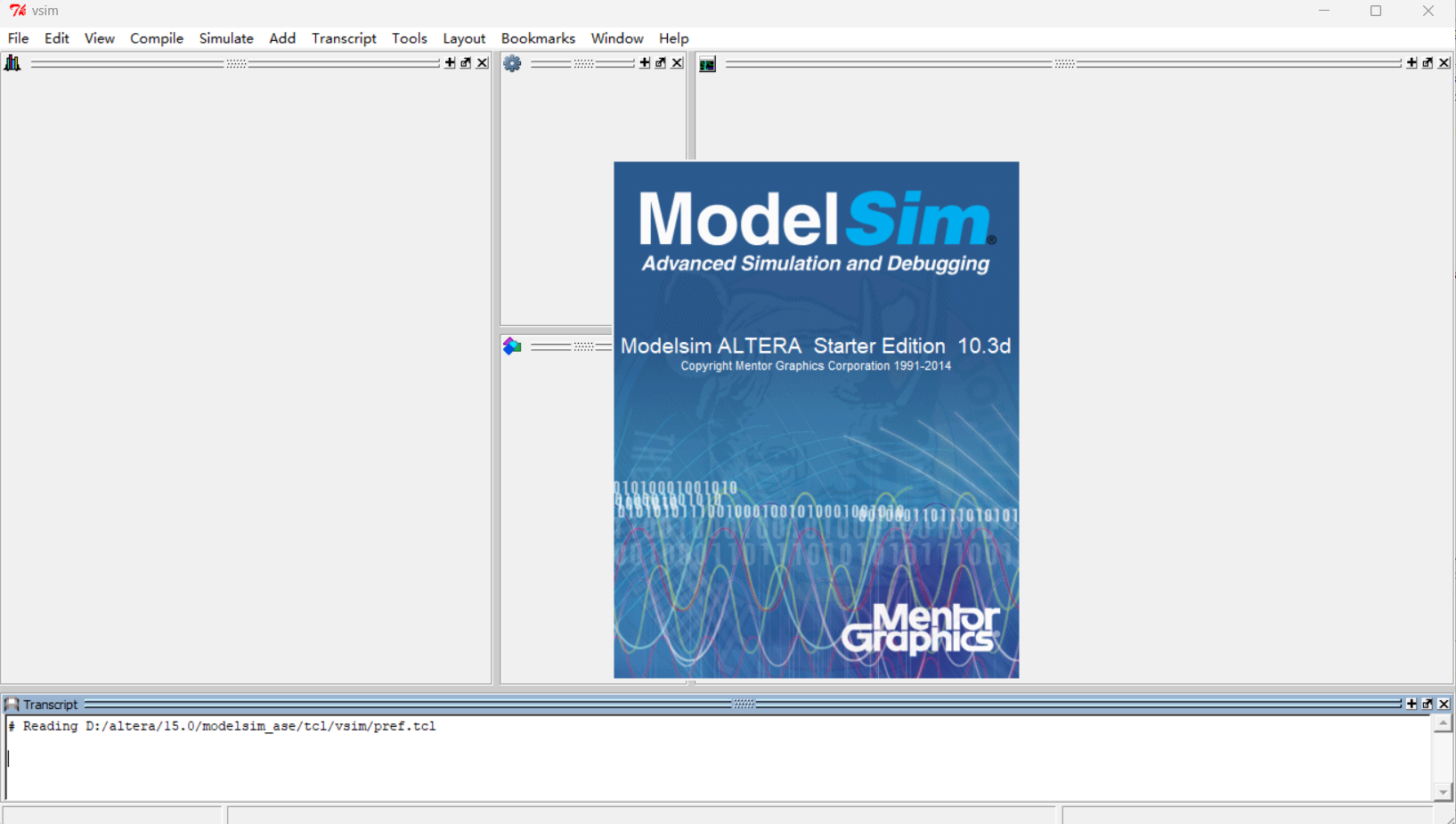This screenshot has height=824, width=1456.
Task: Close the gear pane
Action: pos(677,63)
